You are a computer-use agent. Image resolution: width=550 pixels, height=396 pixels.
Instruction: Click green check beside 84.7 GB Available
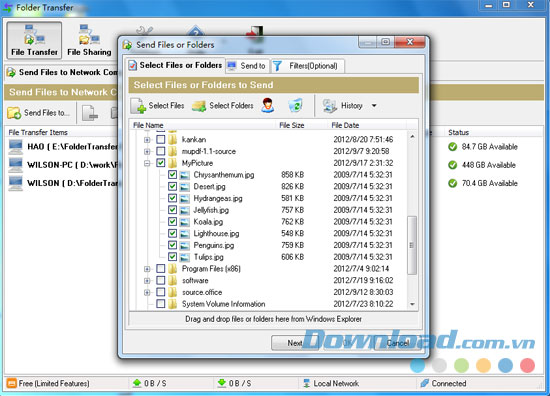(452, 147)
